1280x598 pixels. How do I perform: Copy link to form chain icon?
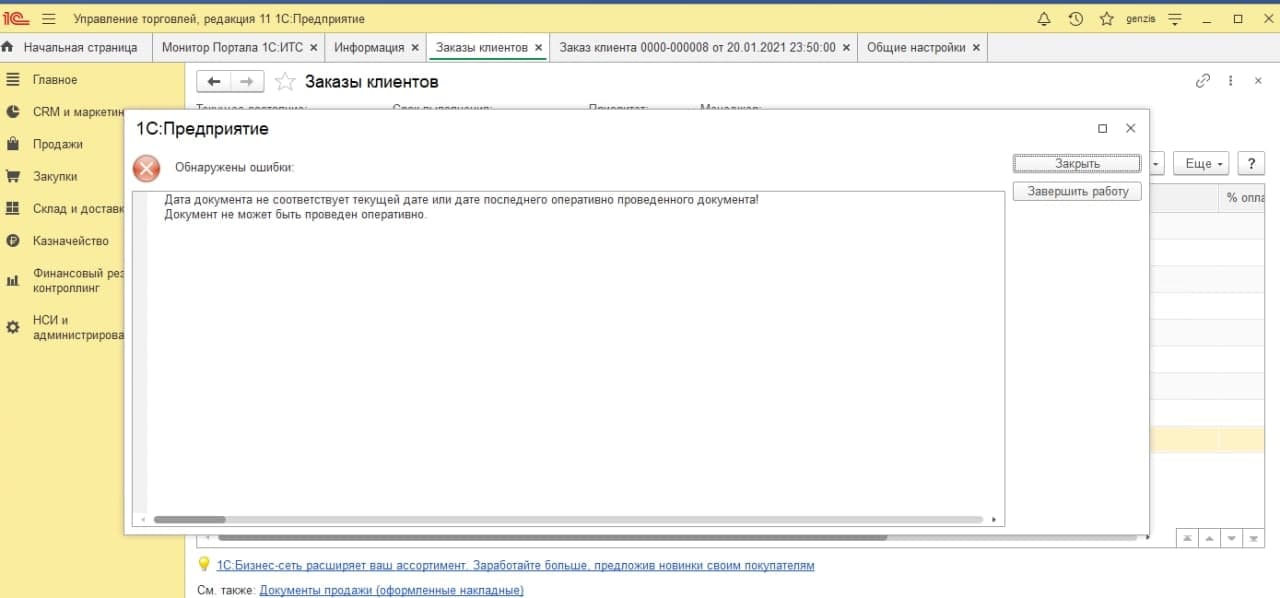(1203, 81)
